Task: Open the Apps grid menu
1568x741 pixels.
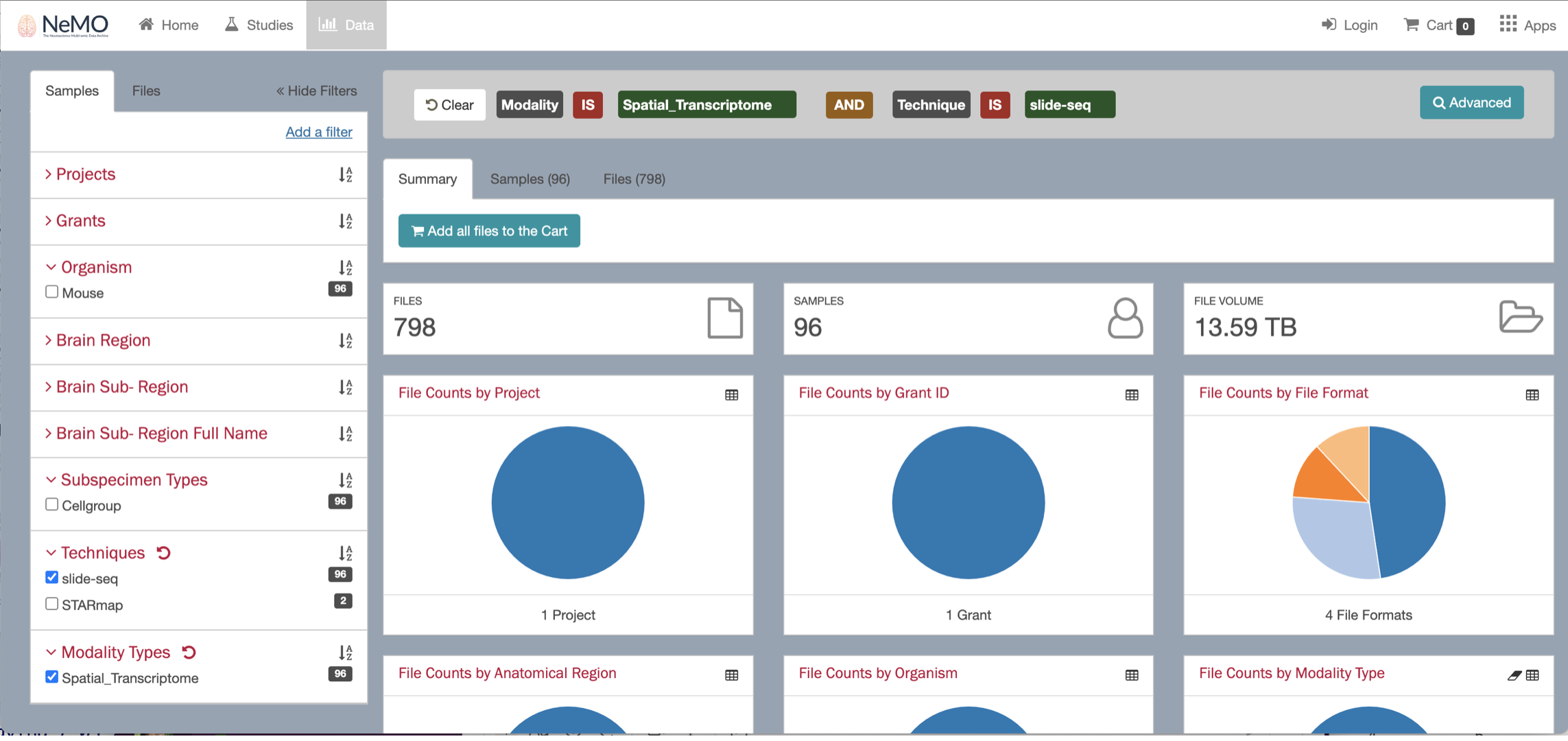Action: pyautogui.click(x=1508, y=25)
